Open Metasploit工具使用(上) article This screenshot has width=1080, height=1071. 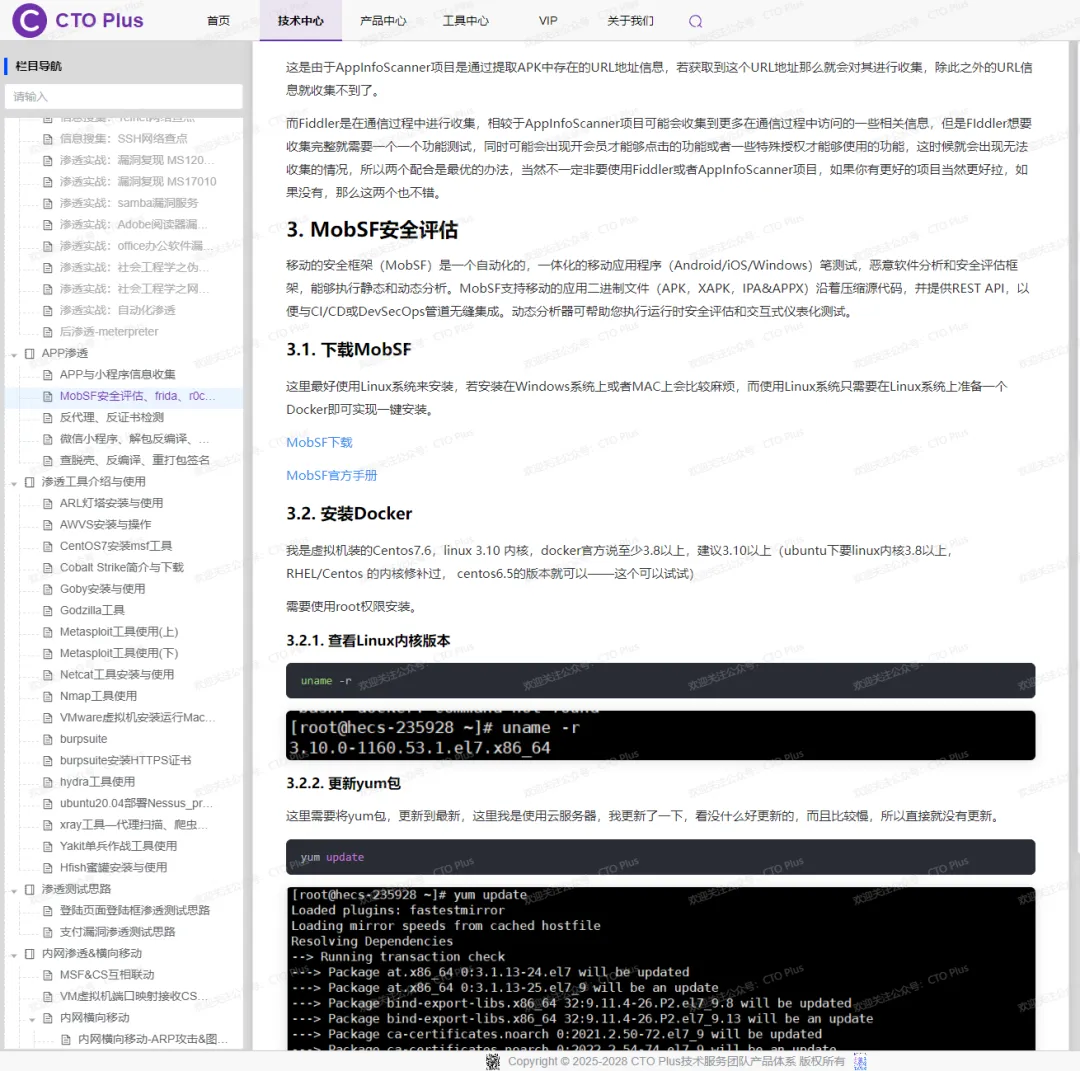[x=118, y=632]
